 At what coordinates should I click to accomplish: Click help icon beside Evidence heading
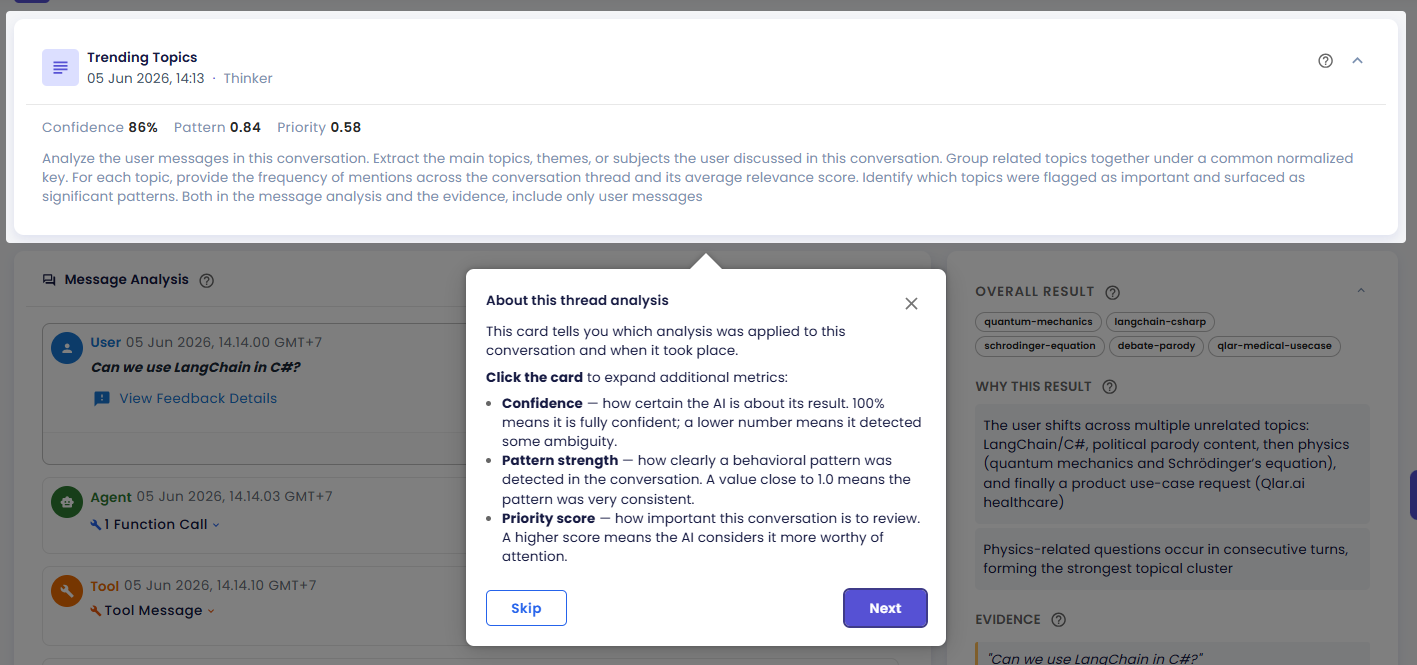[1059, 620]
